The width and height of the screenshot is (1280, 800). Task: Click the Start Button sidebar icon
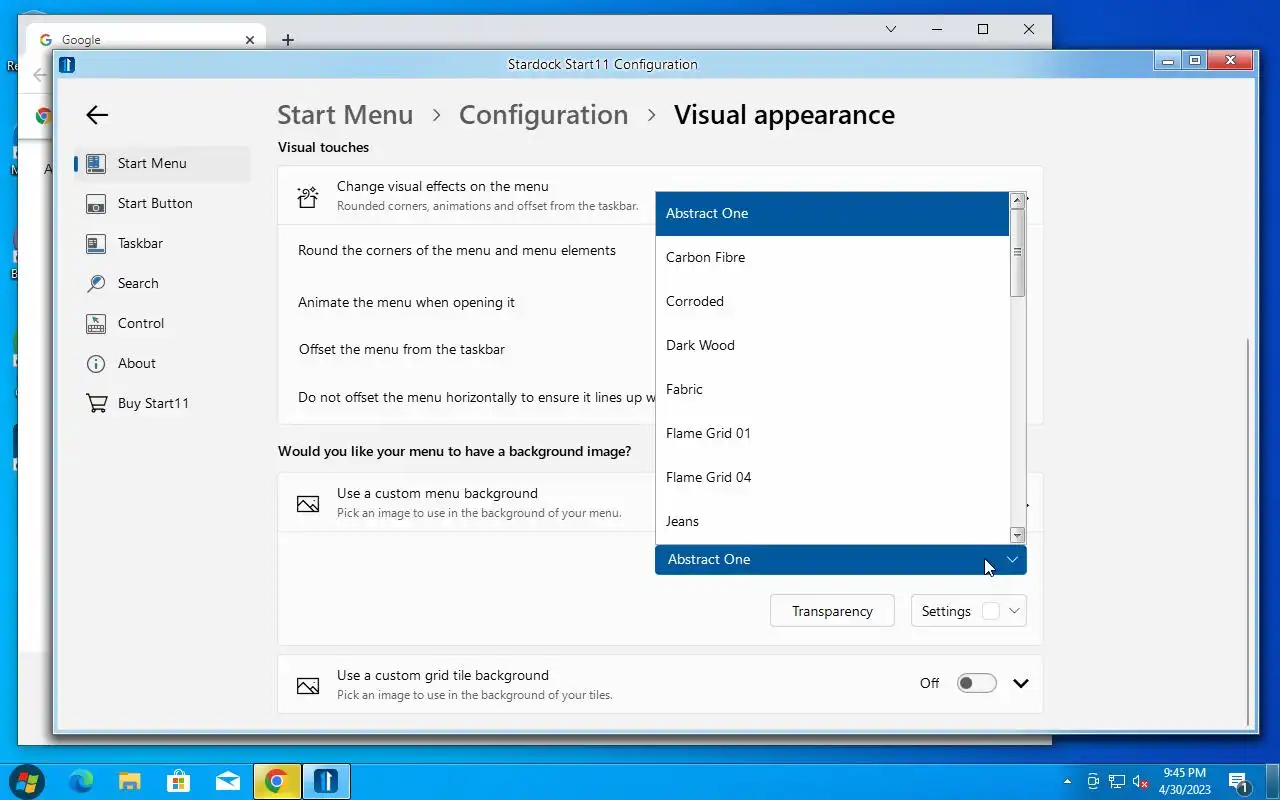tap(96, 203)
